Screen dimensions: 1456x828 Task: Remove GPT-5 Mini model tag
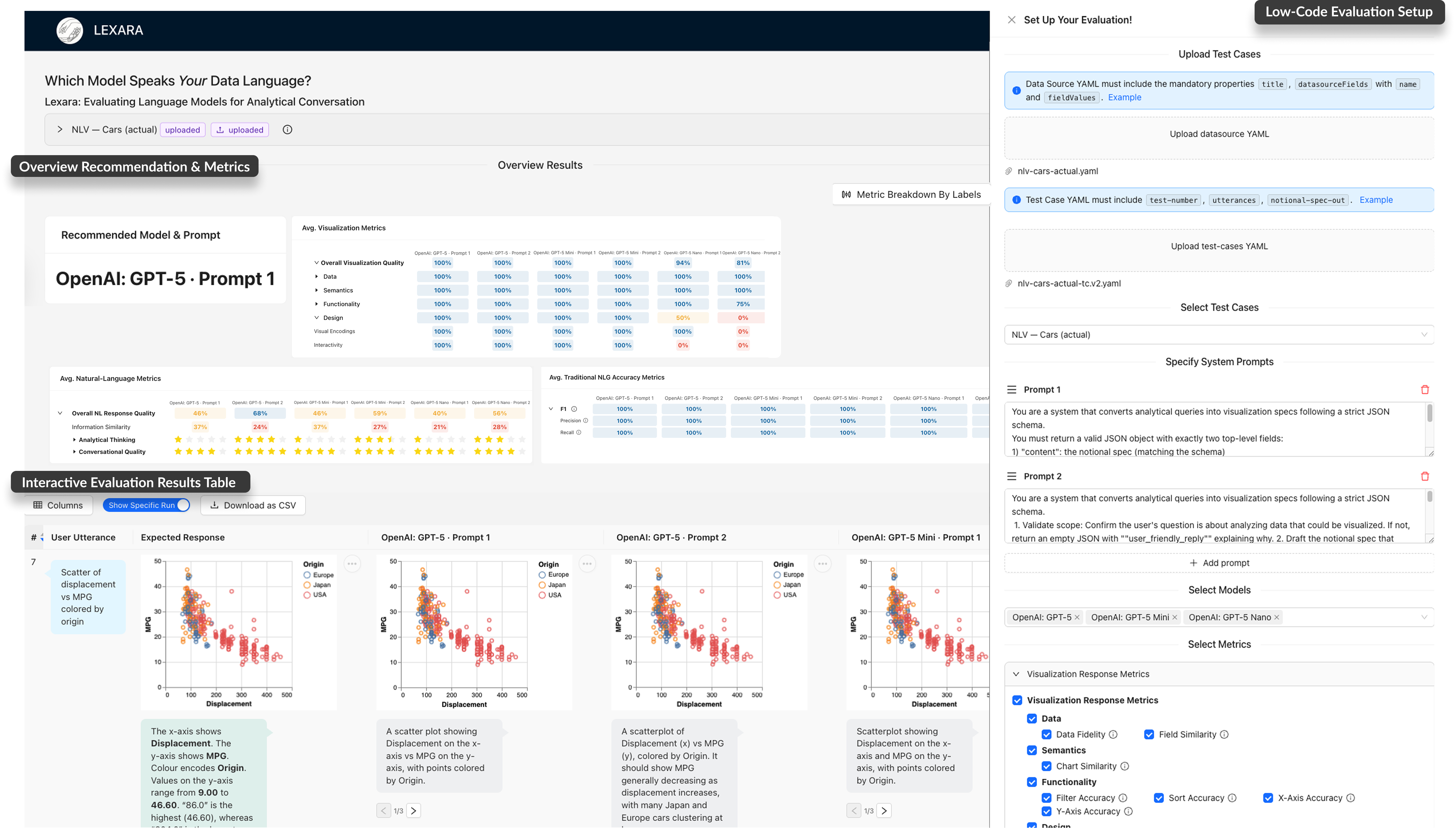pos(1175,618)
